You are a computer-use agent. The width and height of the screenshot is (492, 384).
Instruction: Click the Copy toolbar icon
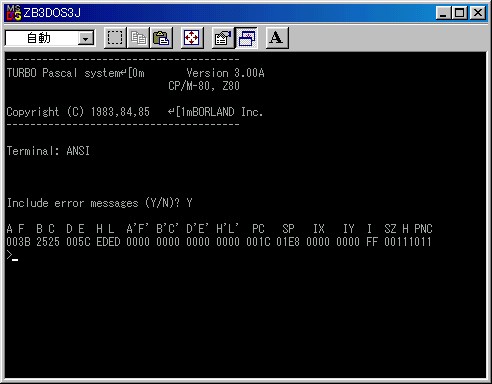click(138, 38)
